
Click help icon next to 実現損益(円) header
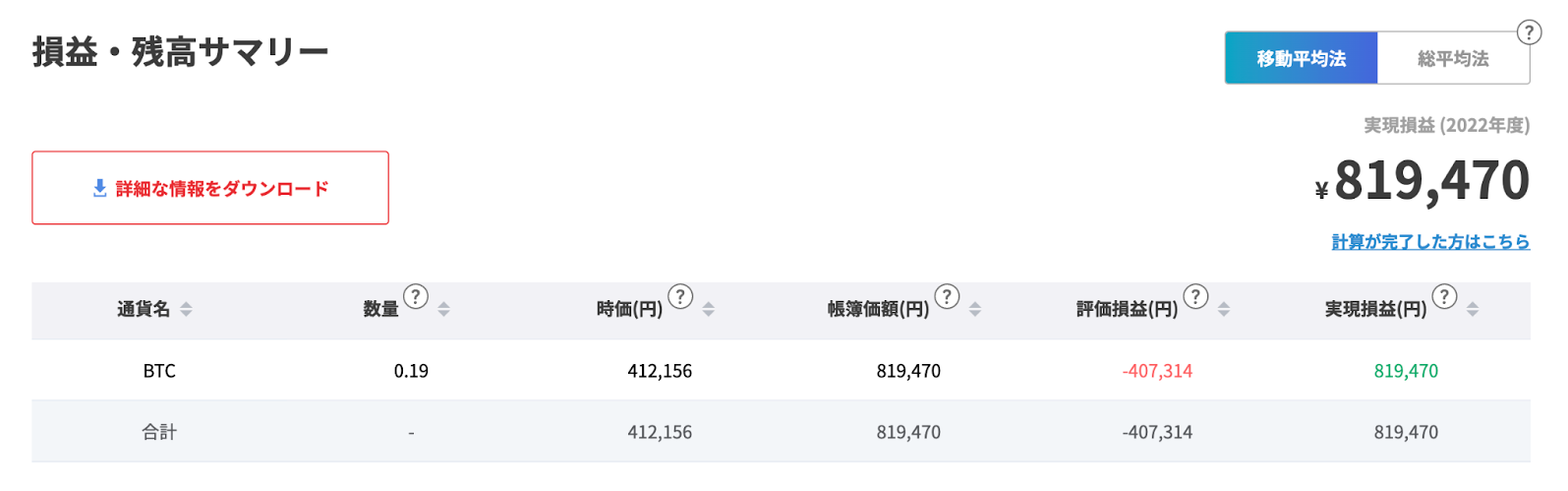tap(1444, 296)
